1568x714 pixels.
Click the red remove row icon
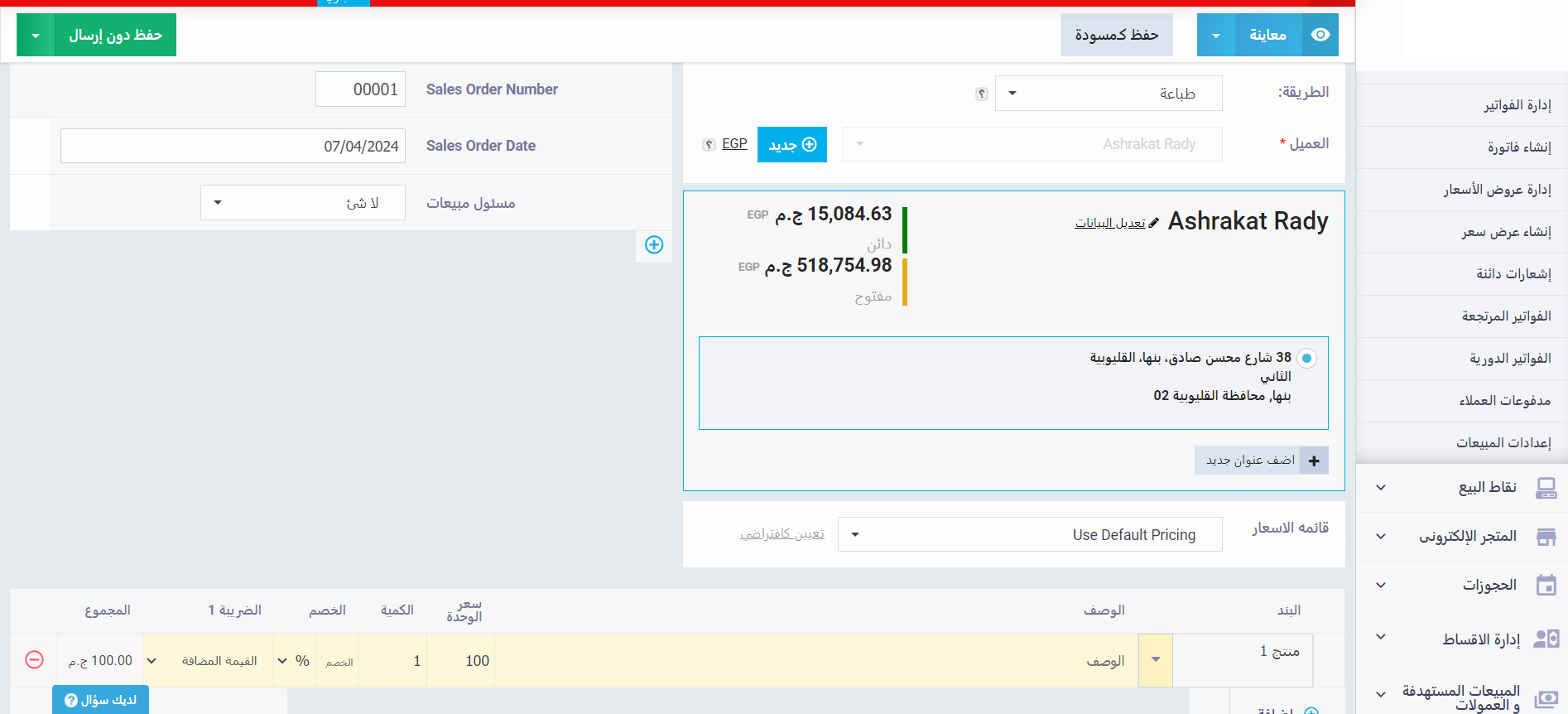tap(34, 659)
